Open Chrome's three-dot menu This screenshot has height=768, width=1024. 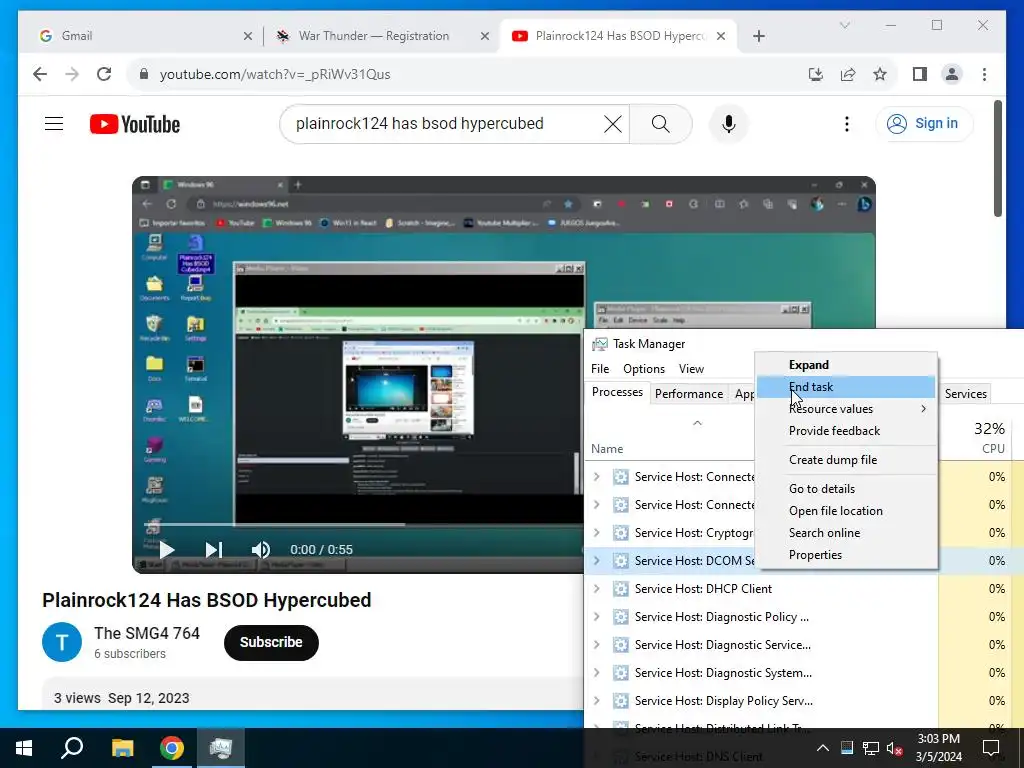(x=984, y=74)
